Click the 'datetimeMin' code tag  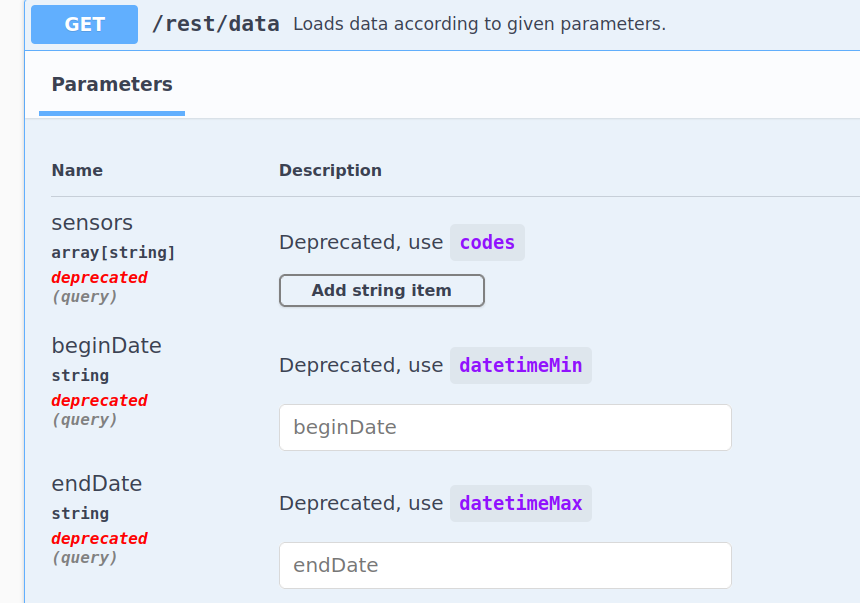[520, 365]
